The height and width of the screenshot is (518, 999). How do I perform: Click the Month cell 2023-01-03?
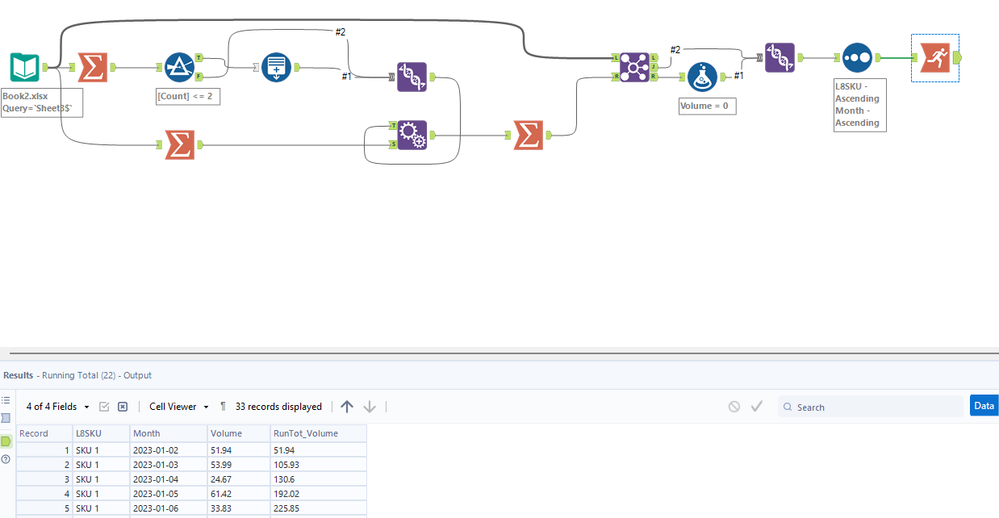tap(168, 464)
